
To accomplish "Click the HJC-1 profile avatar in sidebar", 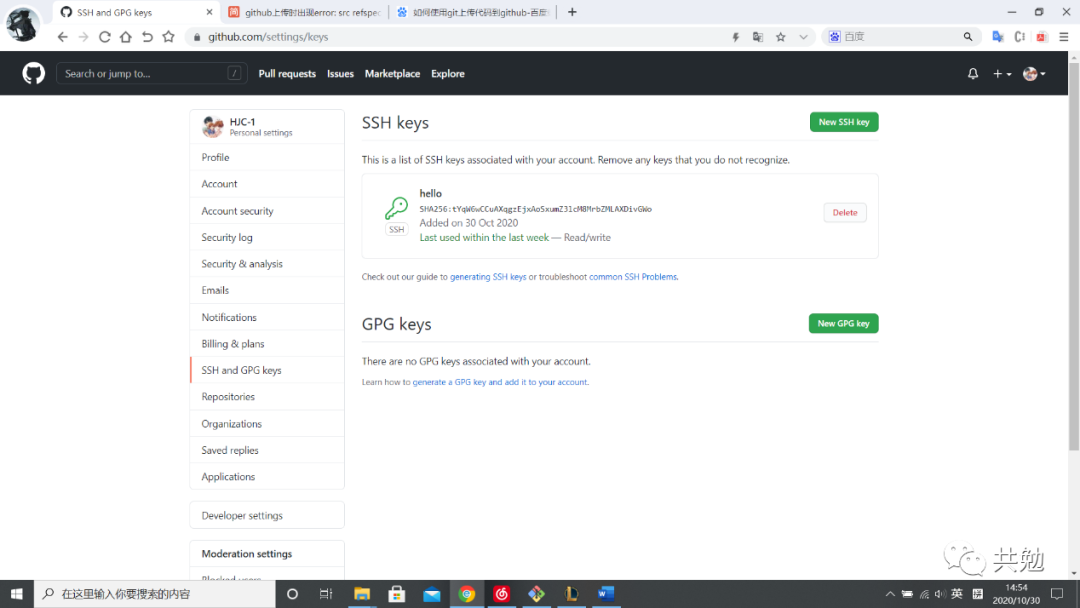I will tap(212, 127).
